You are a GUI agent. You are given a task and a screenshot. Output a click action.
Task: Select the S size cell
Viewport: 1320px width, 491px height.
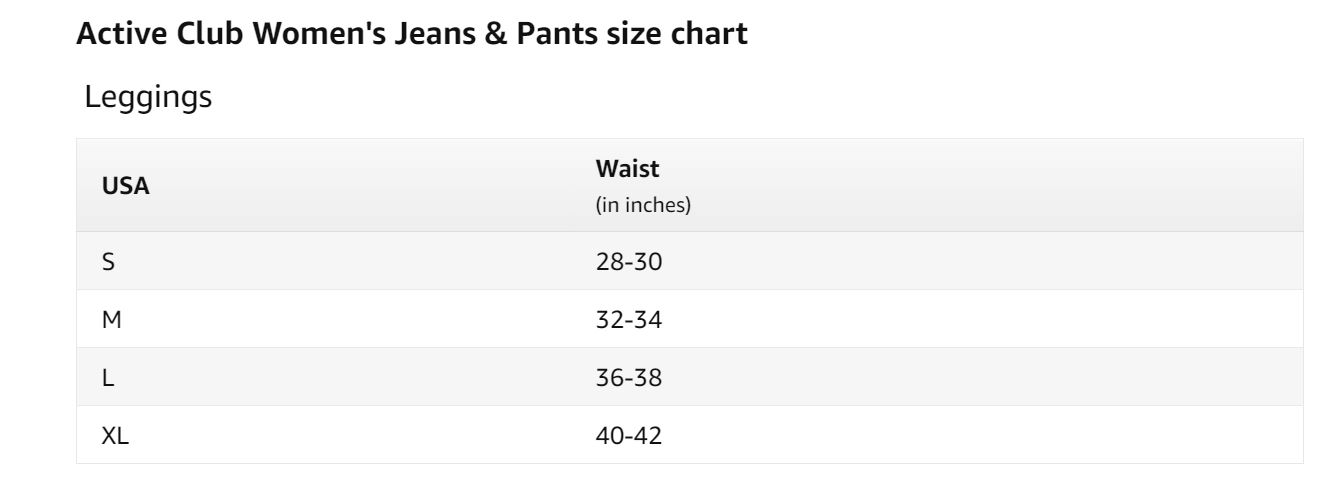coord(109,262)
